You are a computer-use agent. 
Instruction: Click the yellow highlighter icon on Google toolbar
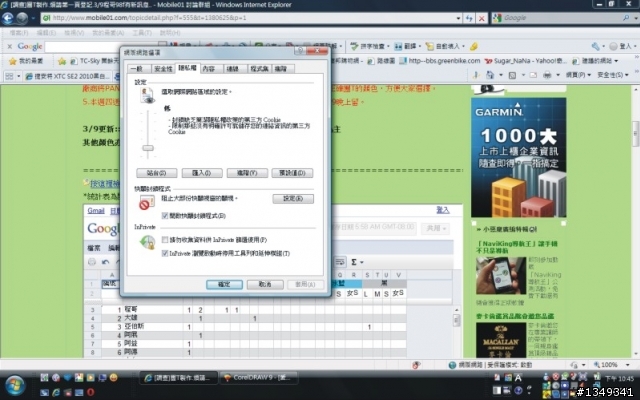tap(474, 47)
